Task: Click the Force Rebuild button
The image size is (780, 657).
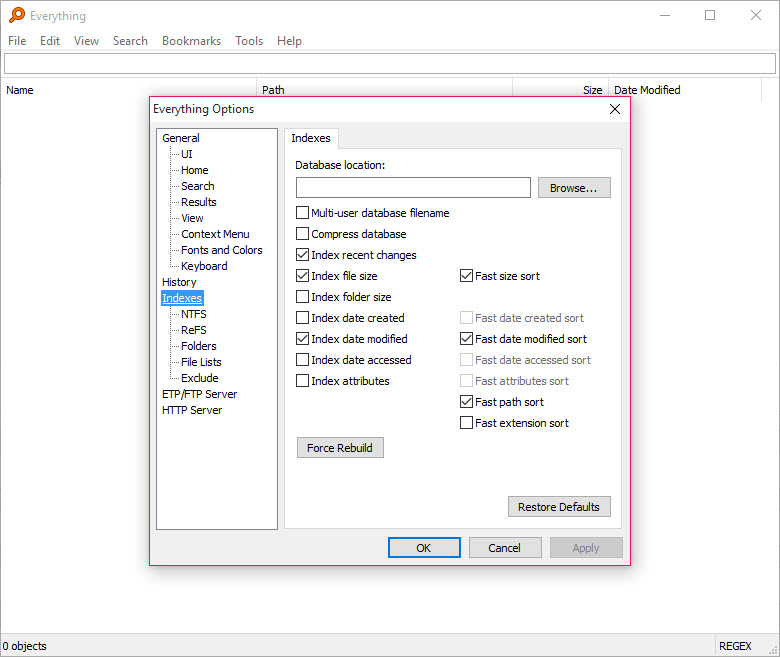Action: 340,448
